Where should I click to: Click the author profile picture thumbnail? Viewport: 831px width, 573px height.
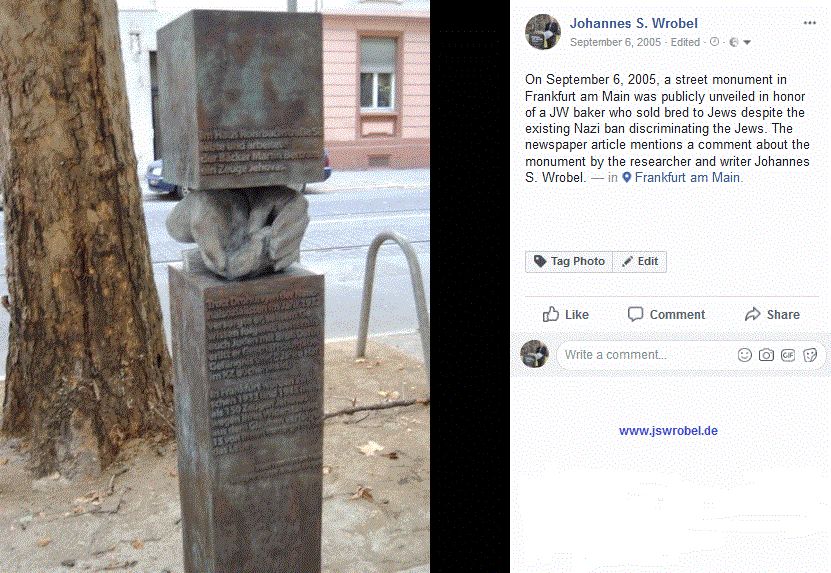[543, 32]
